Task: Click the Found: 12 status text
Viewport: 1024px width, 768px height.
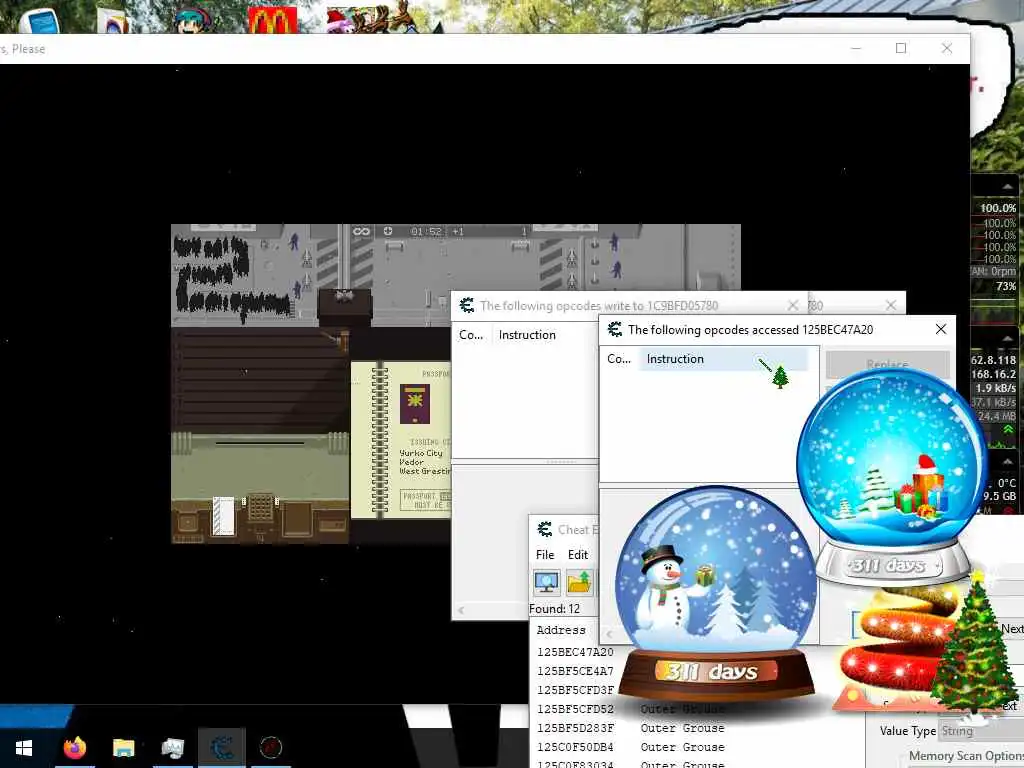Action: [554, 609]
